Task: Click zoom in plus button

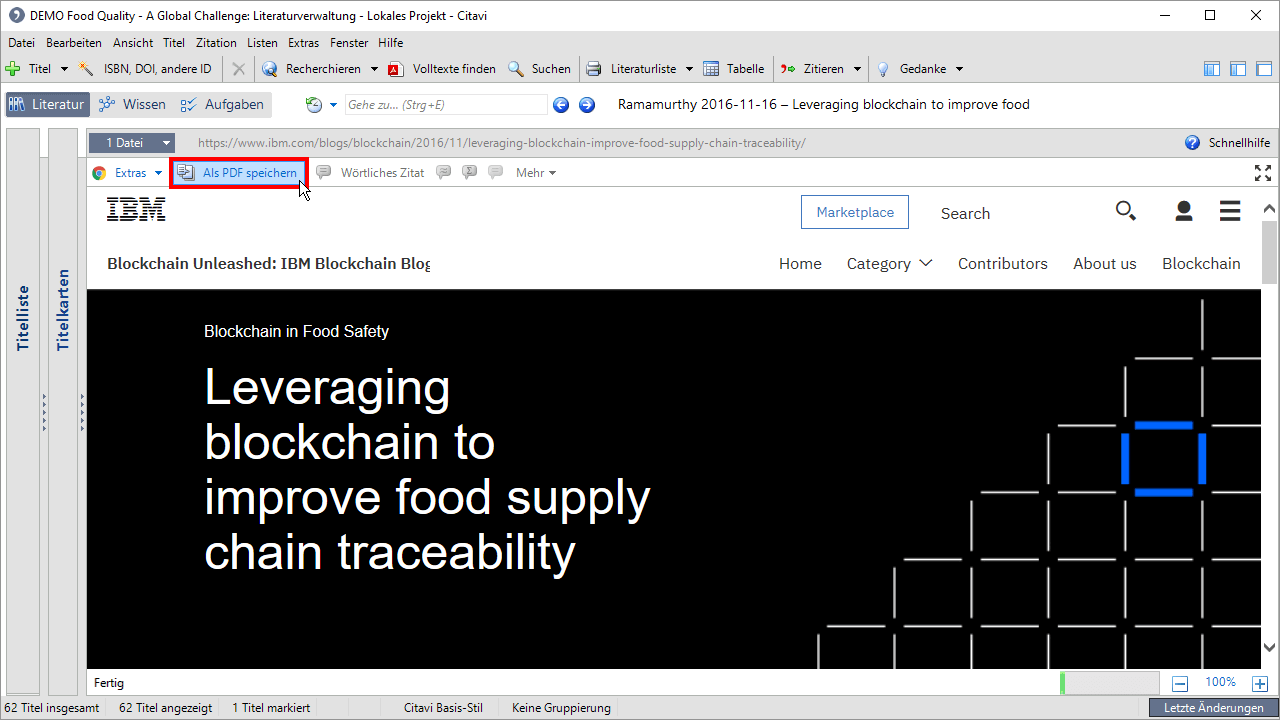Action: (x=1259, y=683)
